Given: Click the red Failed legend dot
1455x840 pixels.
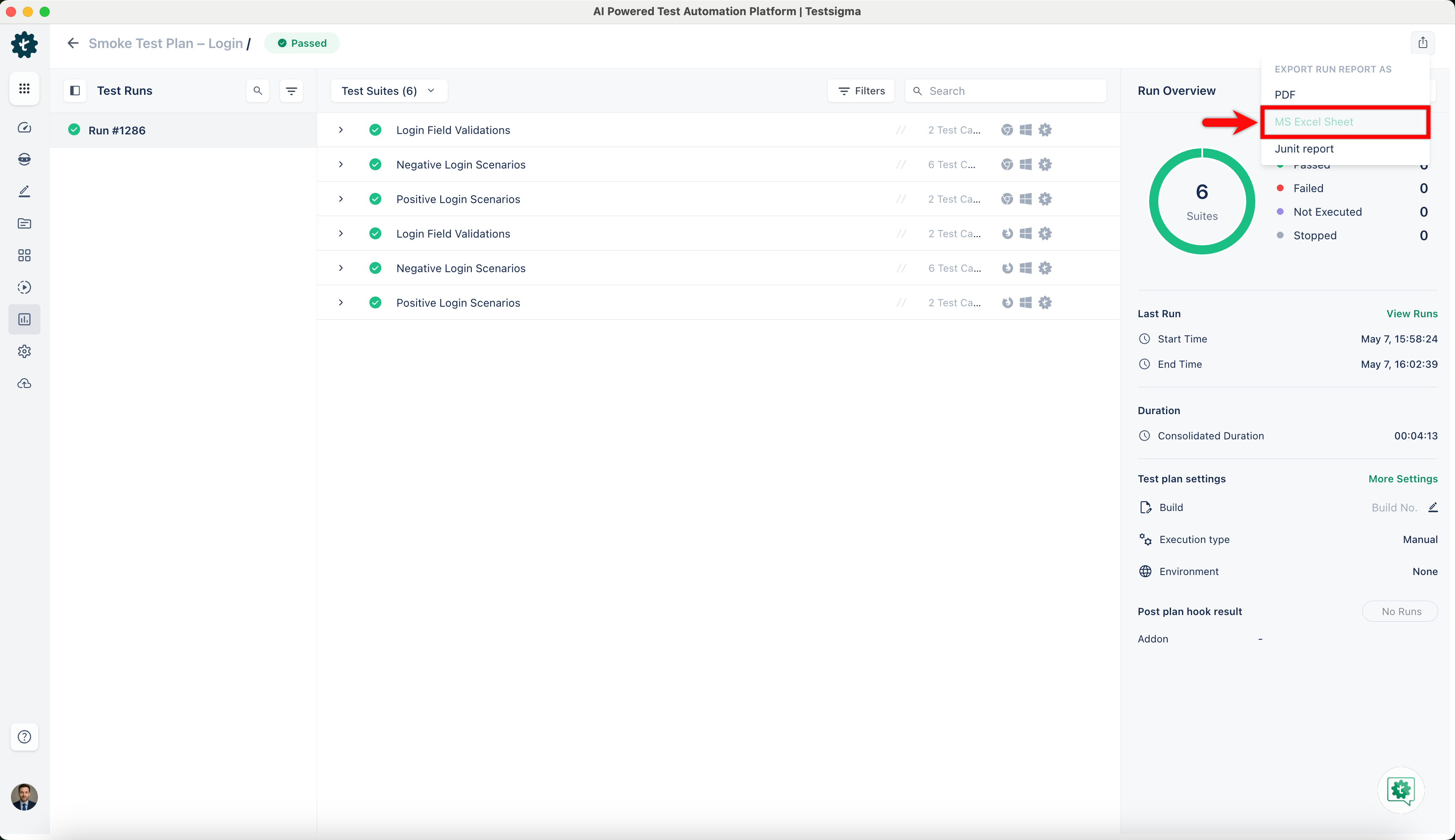Looking at the screenshot, I should tap(1280, 188).
